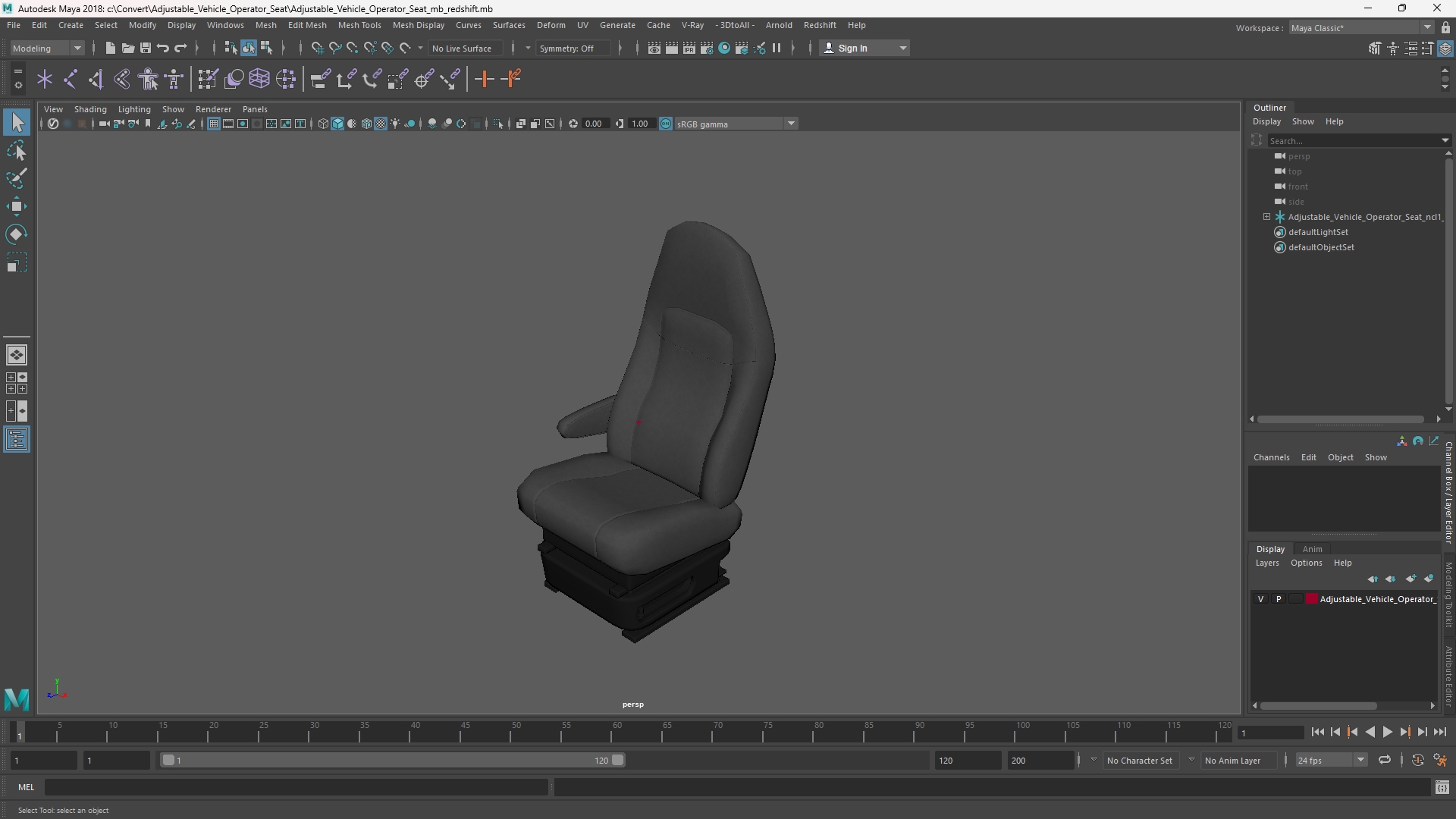Click the Snap to curves icon
This screenshot has height=819, width=1456.
[334, 48]
